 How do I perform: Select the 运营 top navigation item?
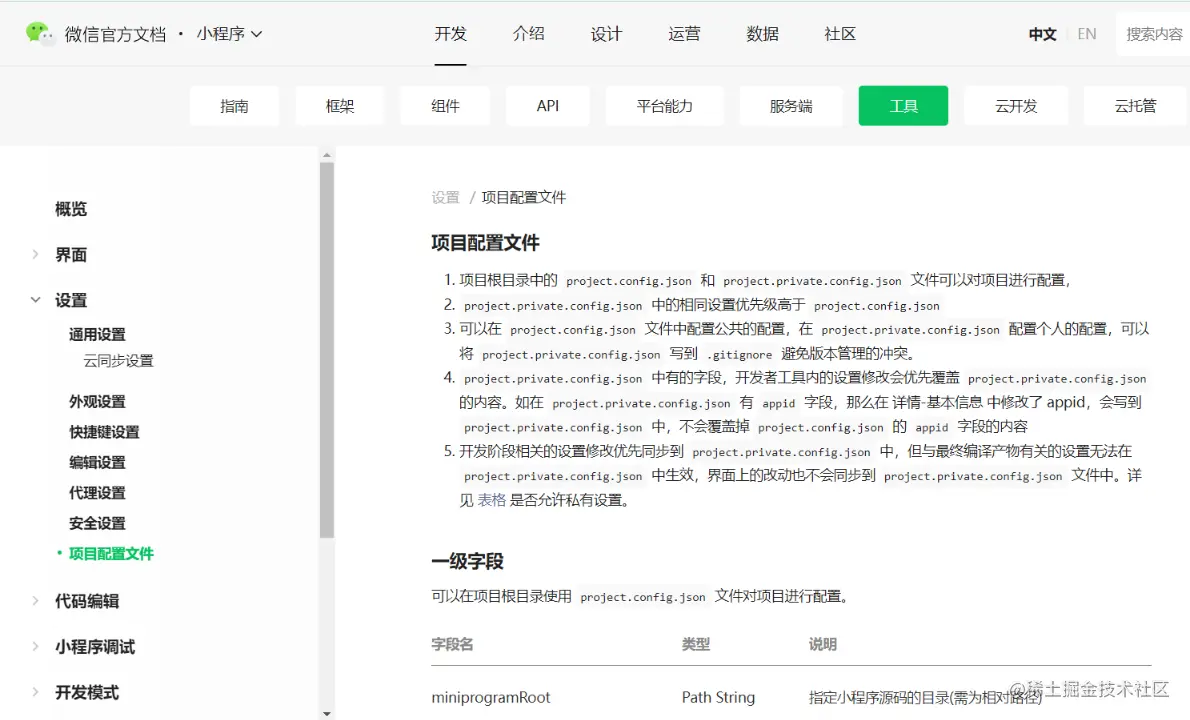point(684,33)
